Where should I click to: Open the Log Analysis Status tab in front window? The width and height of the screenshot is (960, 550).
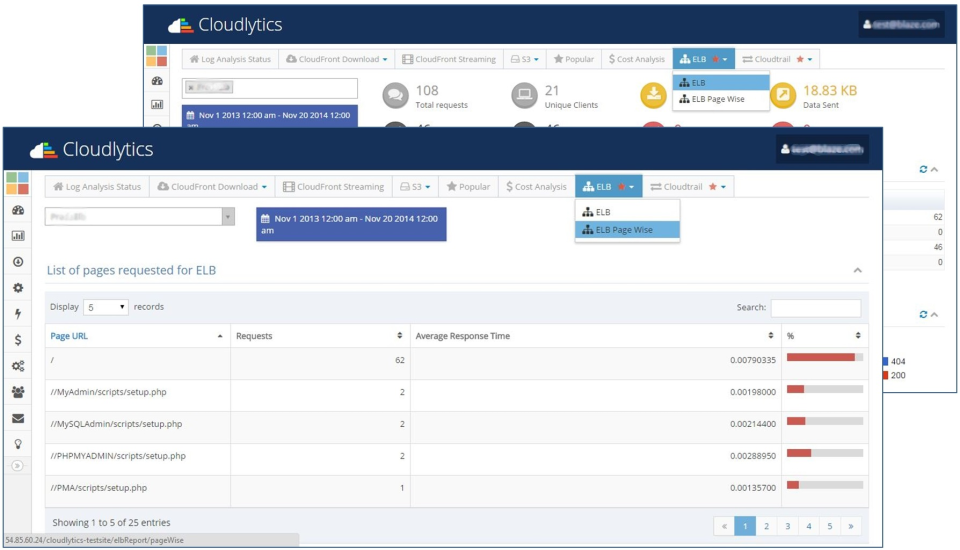pos(97,187)
